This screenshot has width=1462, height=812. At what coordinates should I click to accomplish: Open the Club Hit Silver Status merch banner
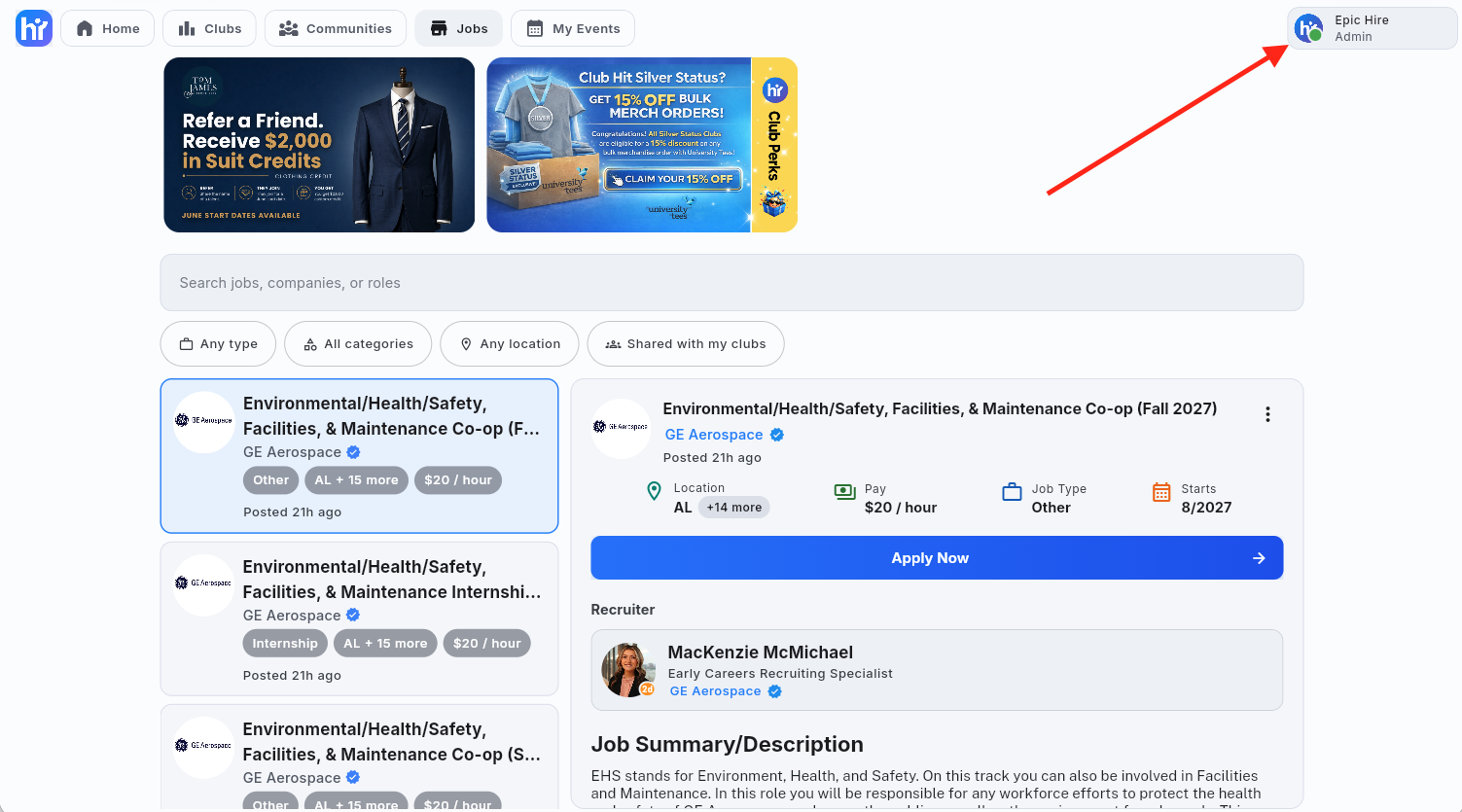(642, 145)
